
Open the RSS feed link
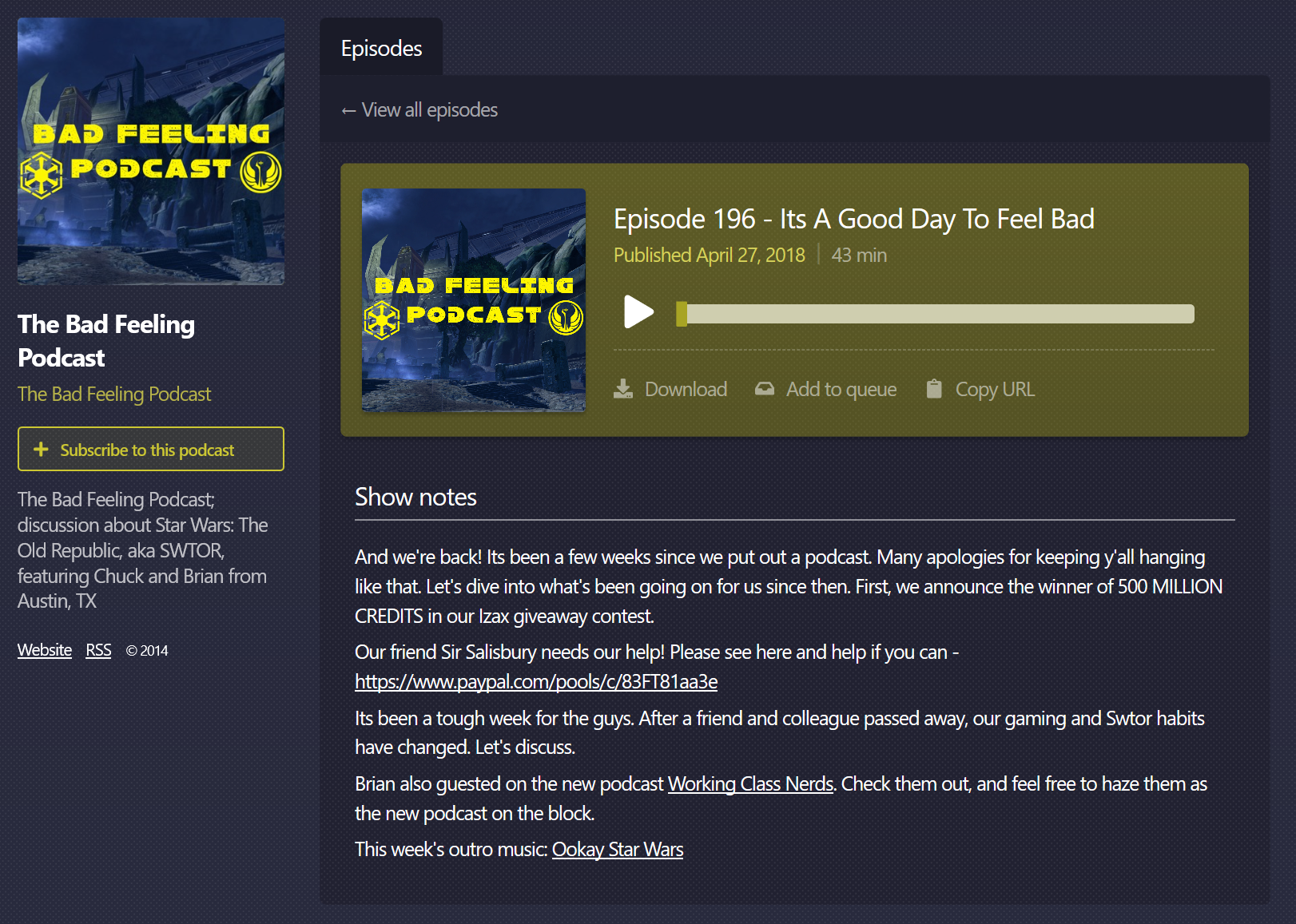click(98, 650)
